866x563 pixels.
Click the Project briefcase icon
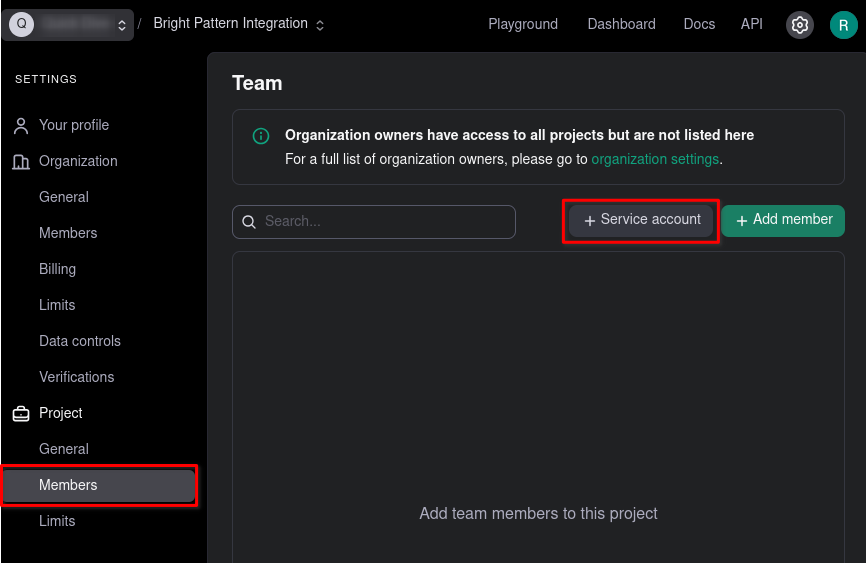(21, 413)
